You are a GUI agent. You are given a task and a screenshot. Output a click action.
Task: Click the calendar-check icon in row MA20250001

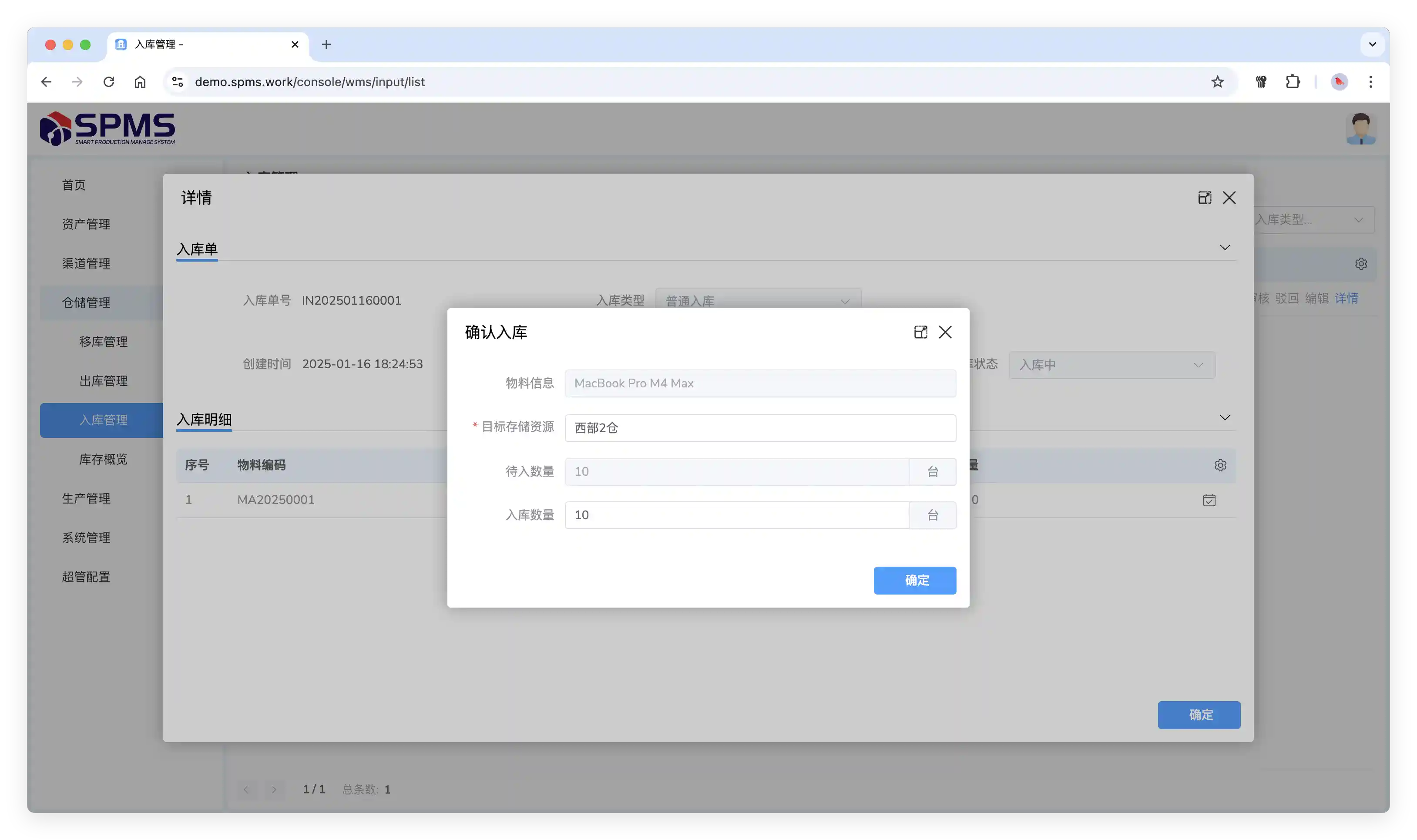[1209, 501]
